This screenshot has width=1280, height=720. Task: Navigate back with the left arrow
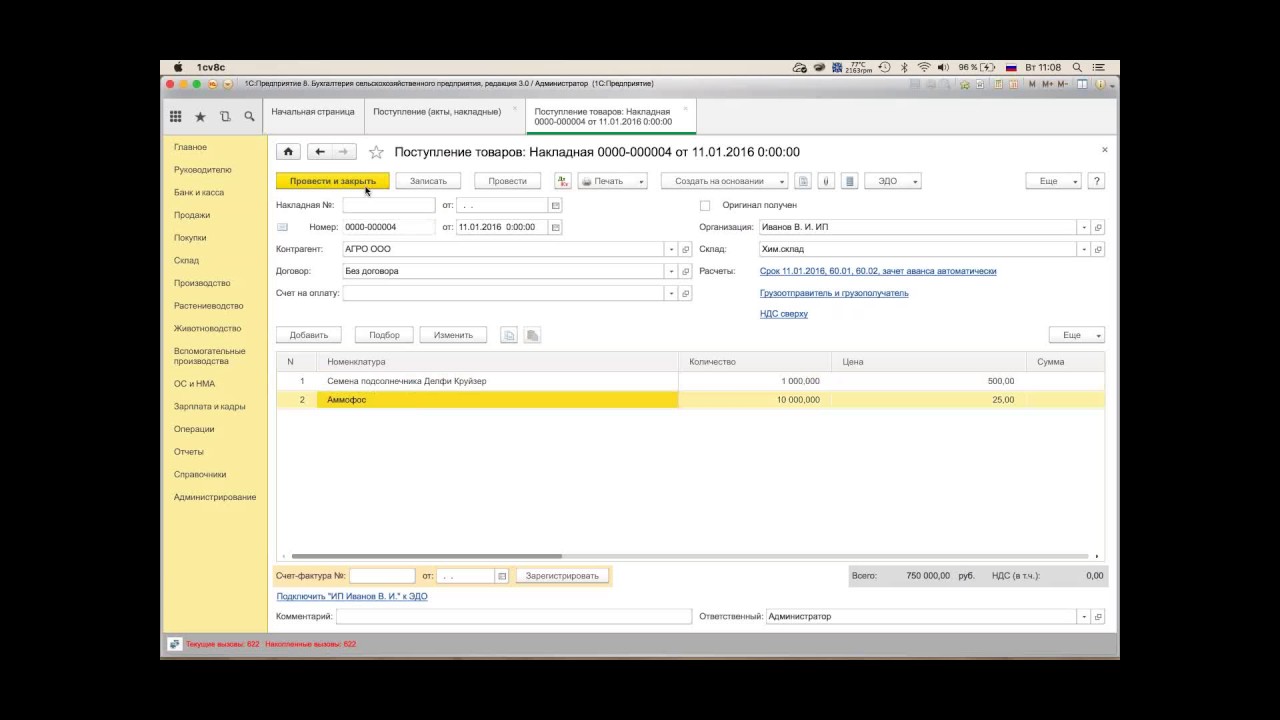click(320, 152)
